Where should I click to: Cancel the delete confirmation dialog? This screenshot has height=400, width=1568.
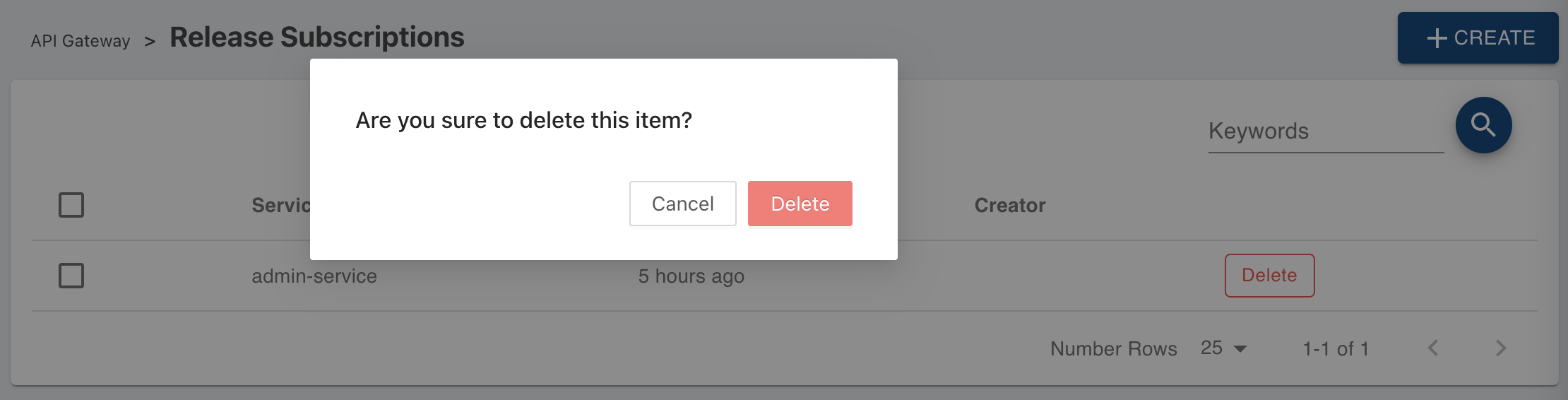point(683,204)
